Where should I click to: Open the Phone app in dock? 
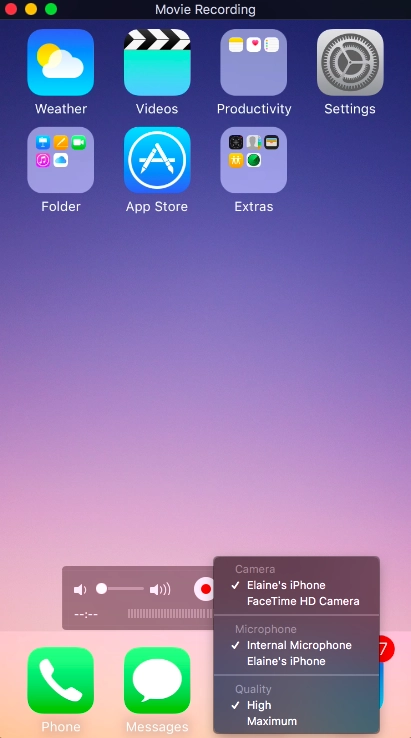point(61,680)
